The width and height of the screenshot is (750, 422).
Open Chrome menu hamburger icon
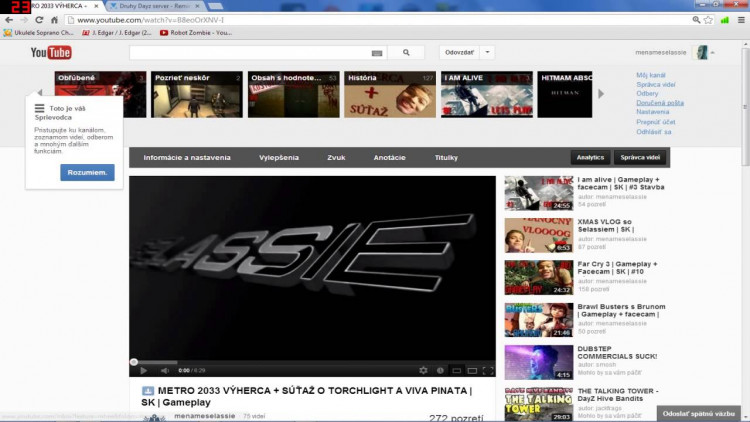(741, 20)
